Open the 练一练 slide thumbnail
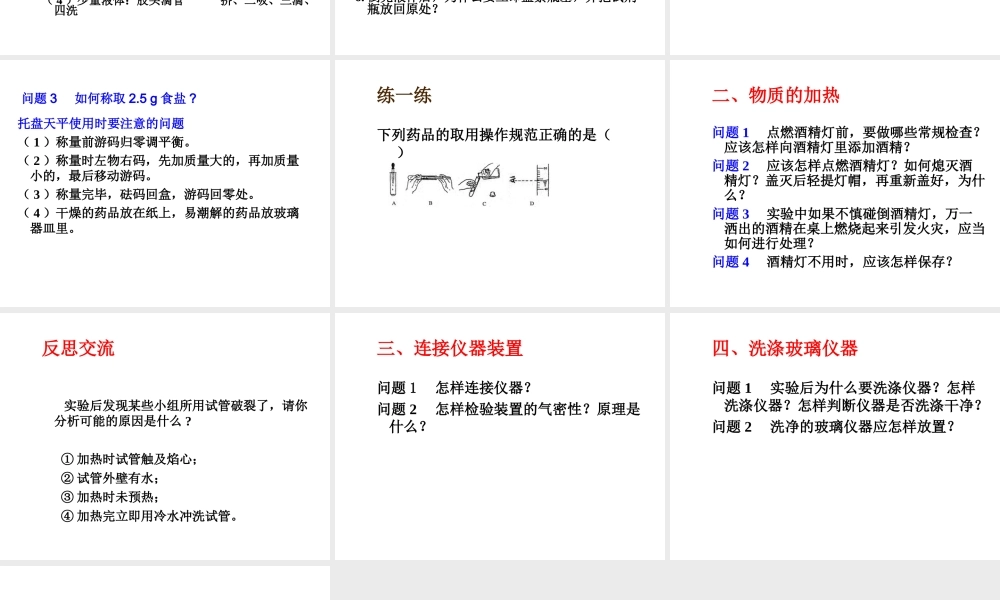The width and height of the screenshot is (1000, 600). pyautogui.click(x=500, y=184)
